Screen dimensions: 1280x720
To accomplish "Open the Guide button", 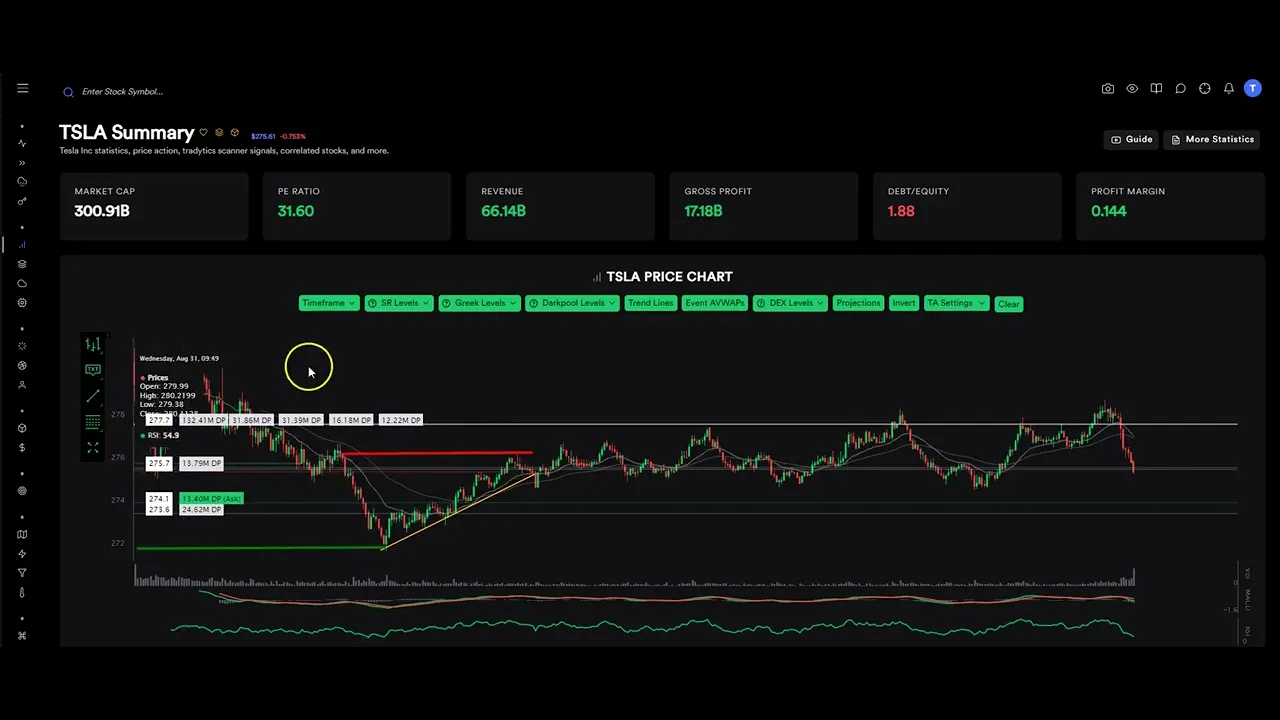I will pyautogui.click(x=1131, y=139).
